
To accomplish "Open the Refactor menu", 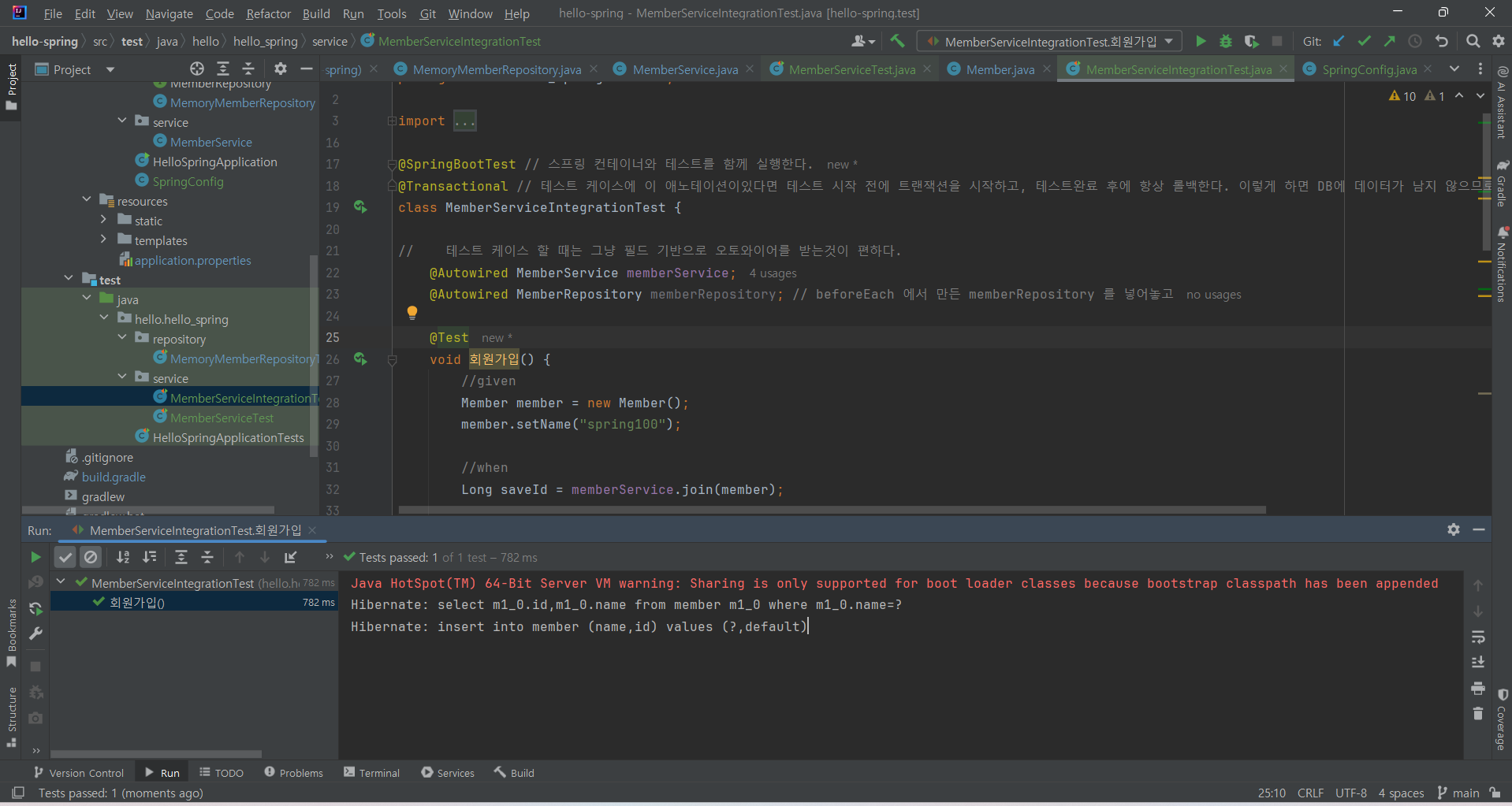I will [268, 13].
